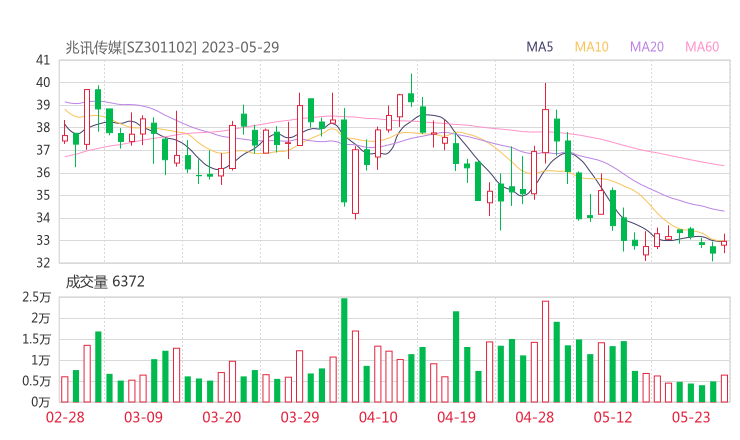
Task: Click the tallest green volume bar
Action: pos(344,350)
